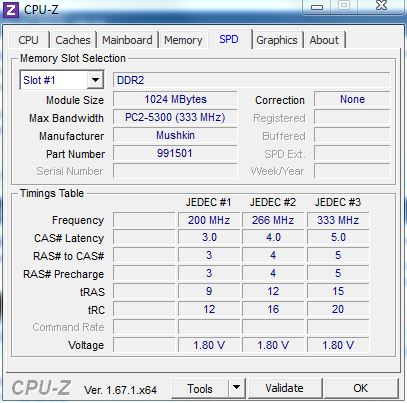Click the 266 MHz frequency cell

273,220
